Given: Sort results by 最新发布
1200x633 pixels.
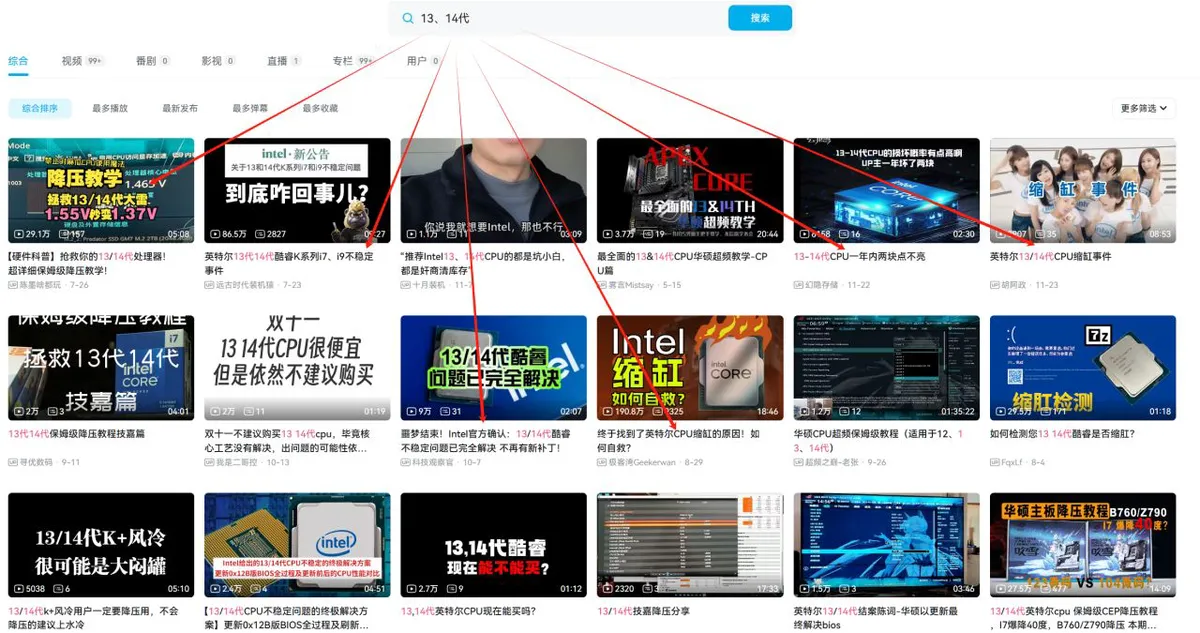Looking at the screenshot, I should tap(180, 108).
